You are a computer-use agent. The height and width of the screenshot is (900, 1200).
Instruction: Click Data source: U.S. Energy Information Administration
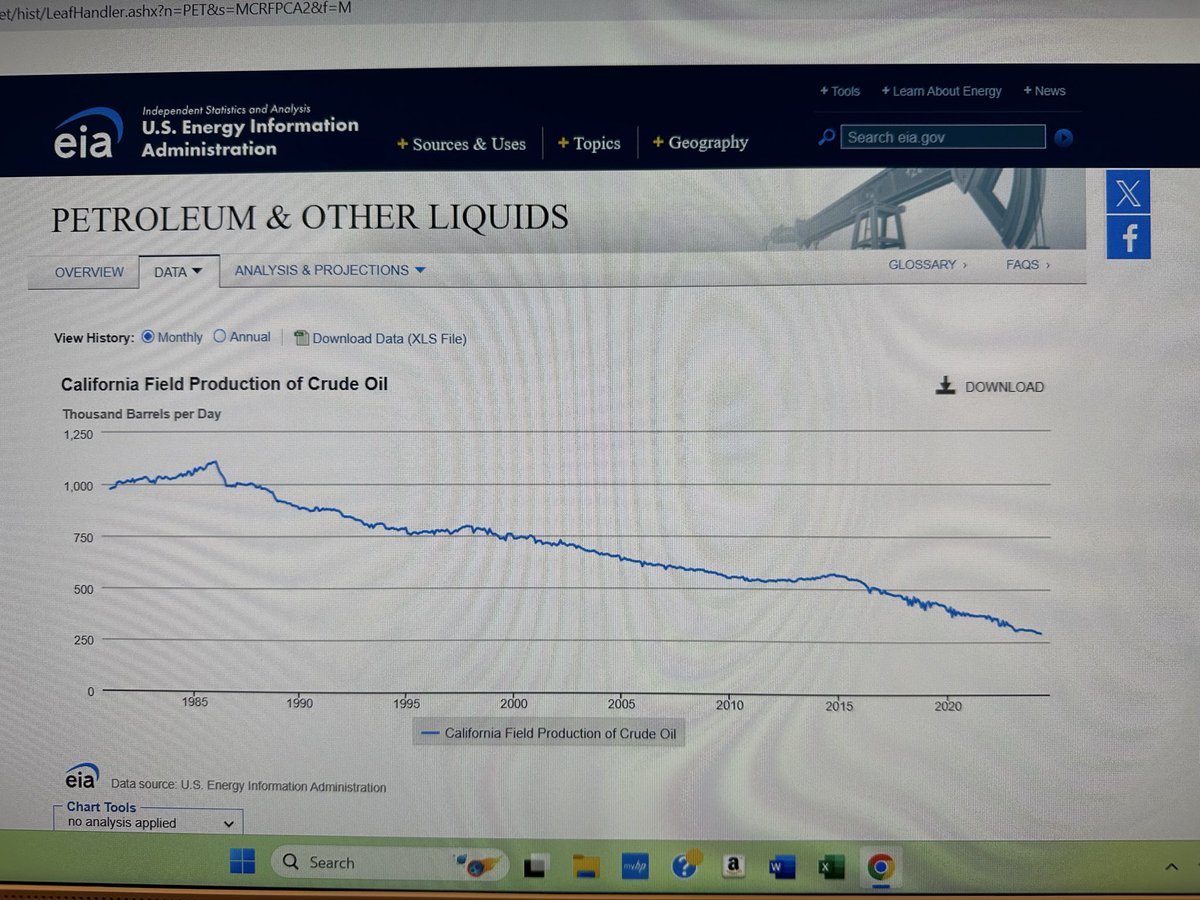click(248, 787)
